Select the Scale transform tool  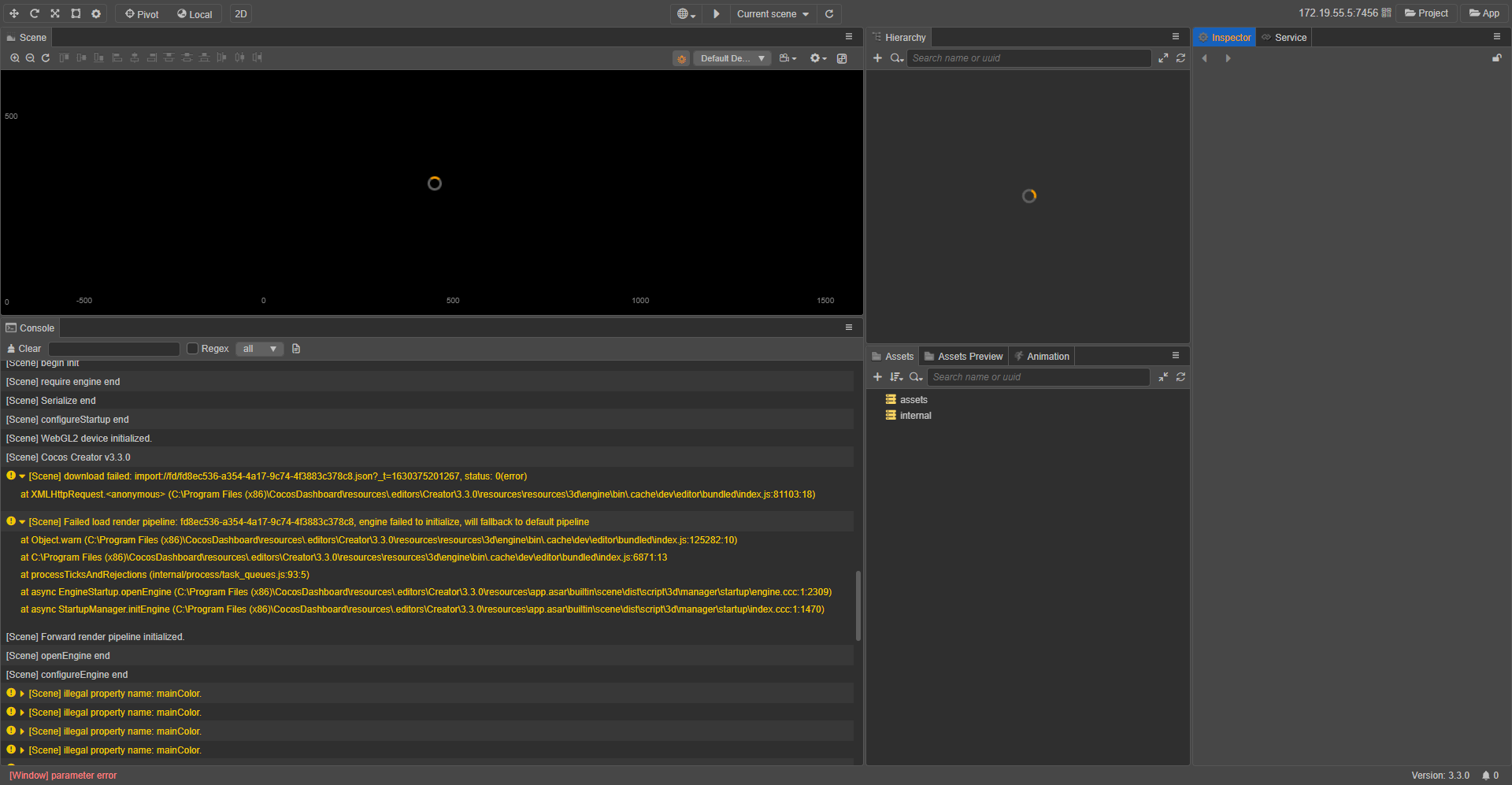(55, 13)
